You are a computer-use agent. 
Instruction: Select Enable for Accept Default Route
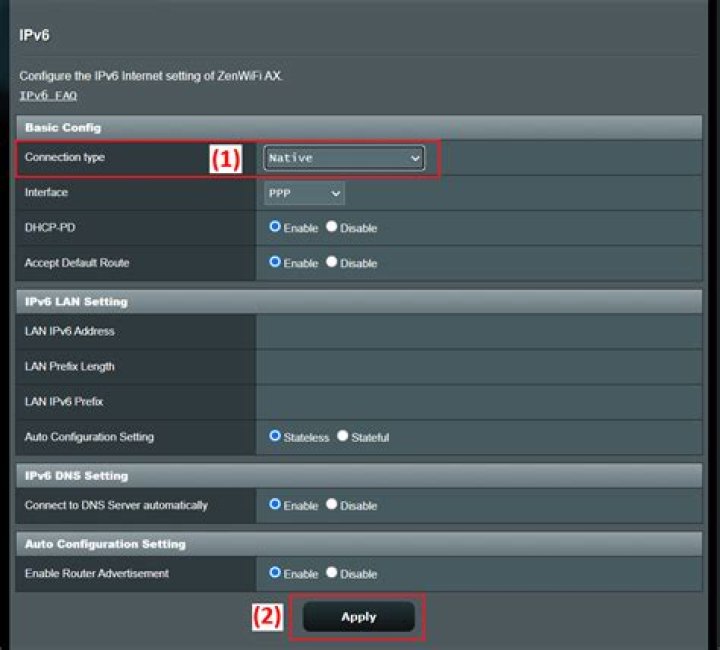(275, 262)
